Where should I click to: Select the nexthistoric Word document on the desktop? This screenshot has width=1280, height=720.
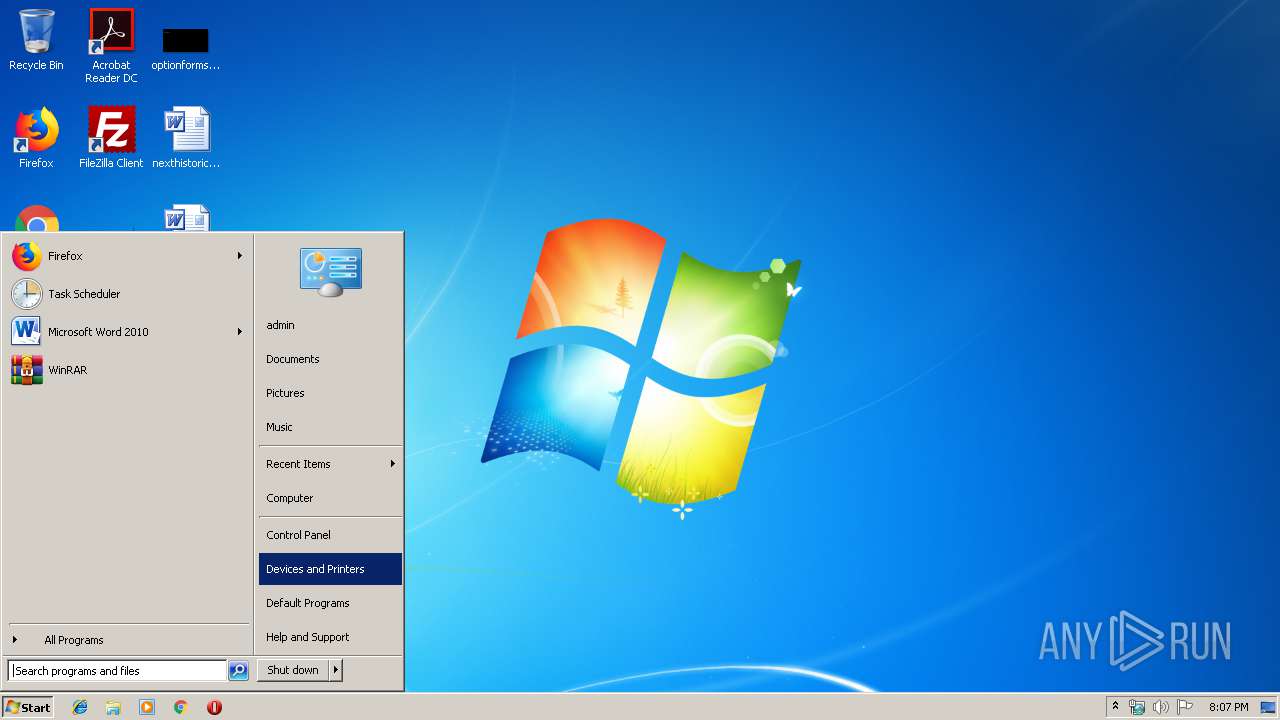[x=186, y=138]
